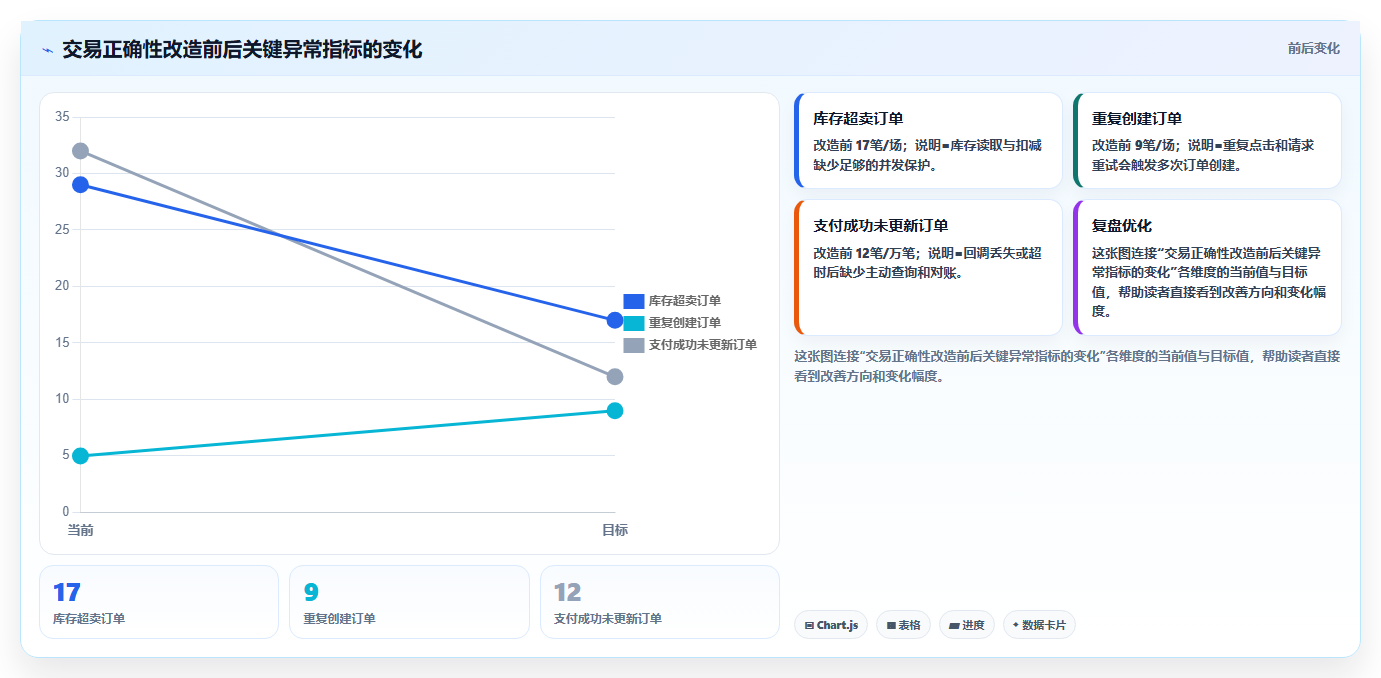Click the 前后变化 label in header
This screenshot has width=1381, height=678.
pyautogui.click(x=1313, y=48)
